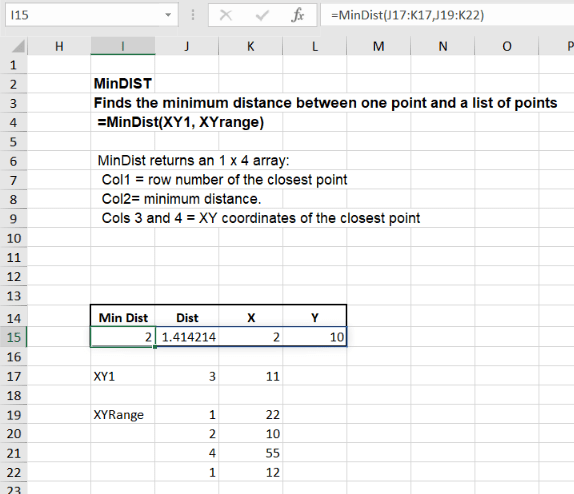Click the 'X' header cell in row 14

point(251,317)
